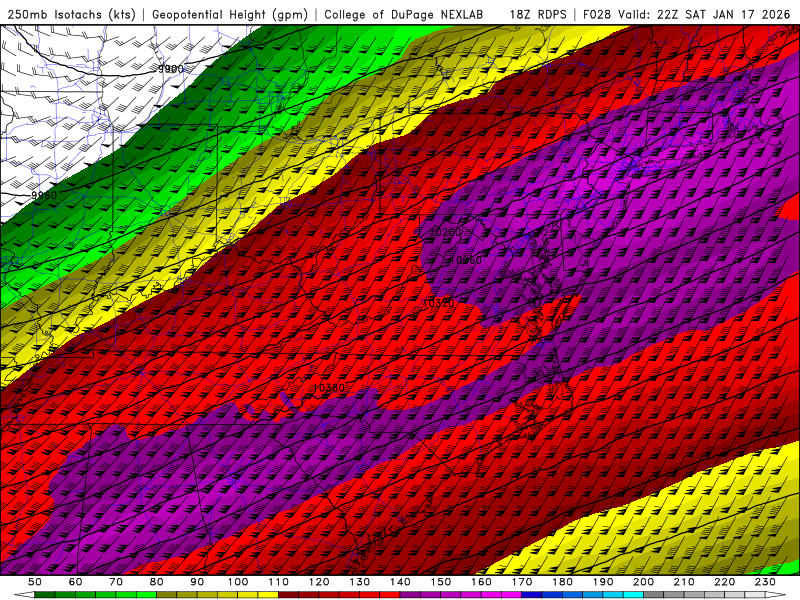Click the 10260 height contour label
This screenshot has height=600, width=800.
(466, 260)
